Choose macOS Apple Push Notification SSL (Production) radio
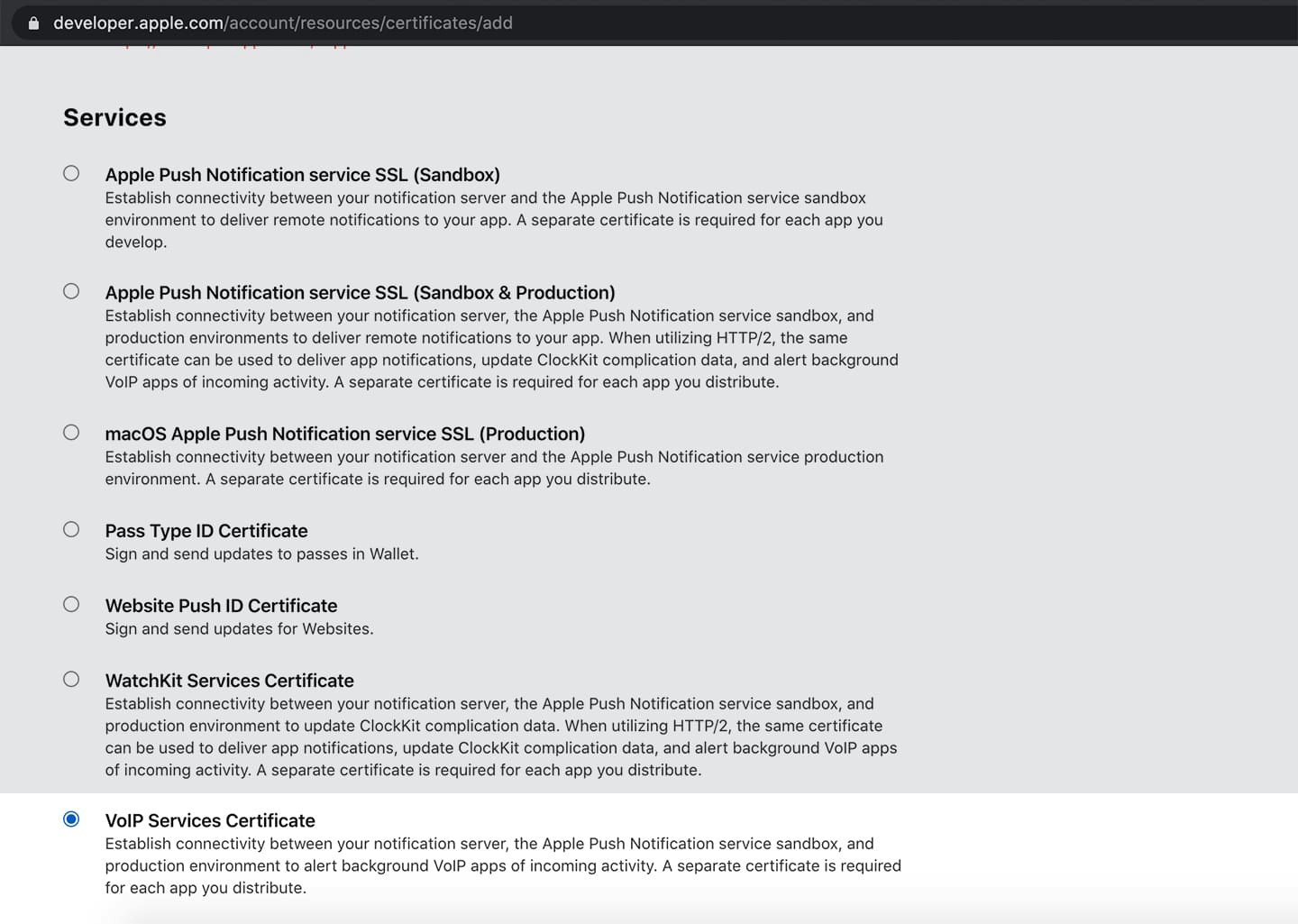 [71, 433]
